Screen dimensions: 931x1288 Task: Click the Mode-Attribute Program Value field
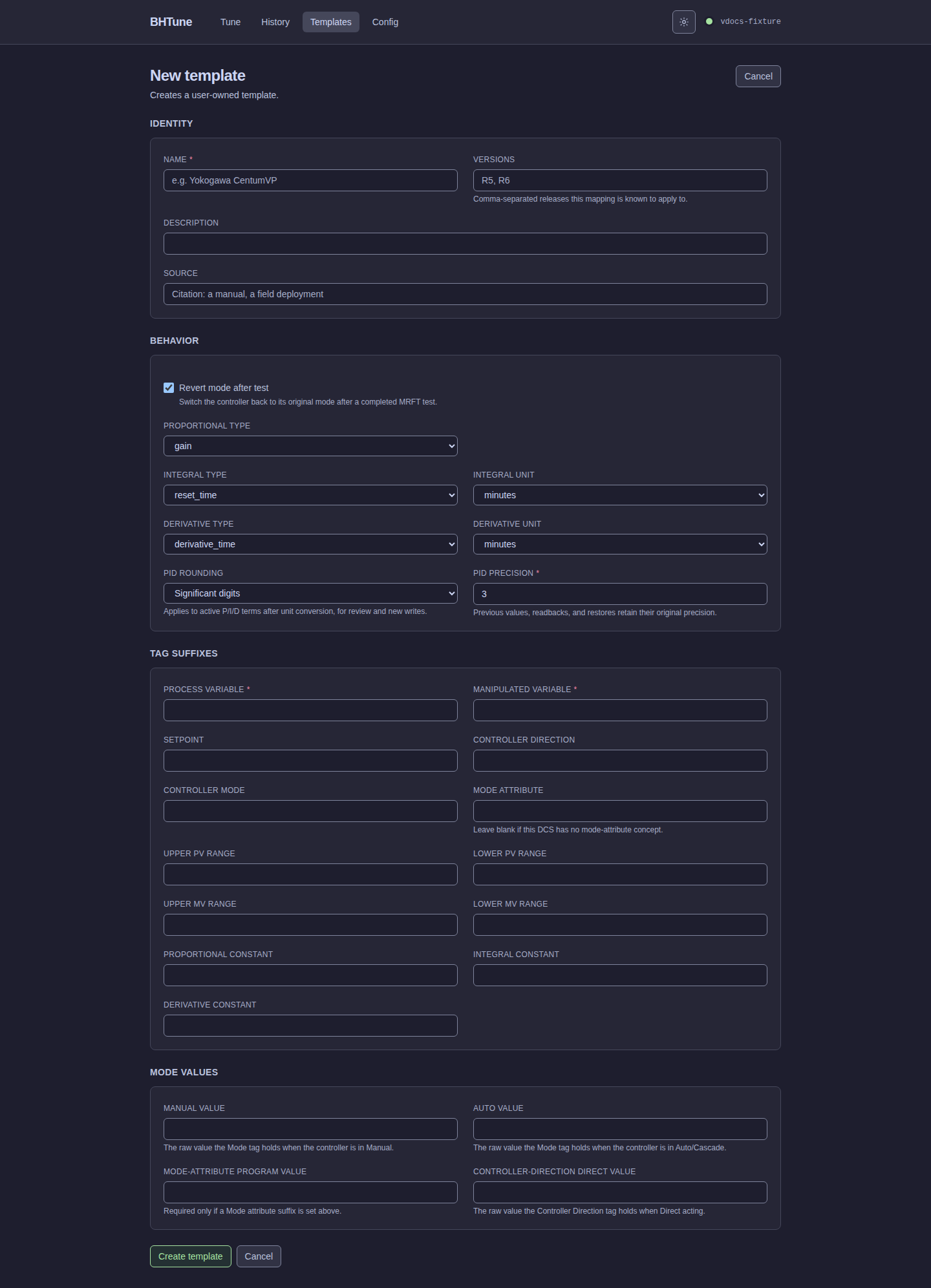click(310, 1192)
